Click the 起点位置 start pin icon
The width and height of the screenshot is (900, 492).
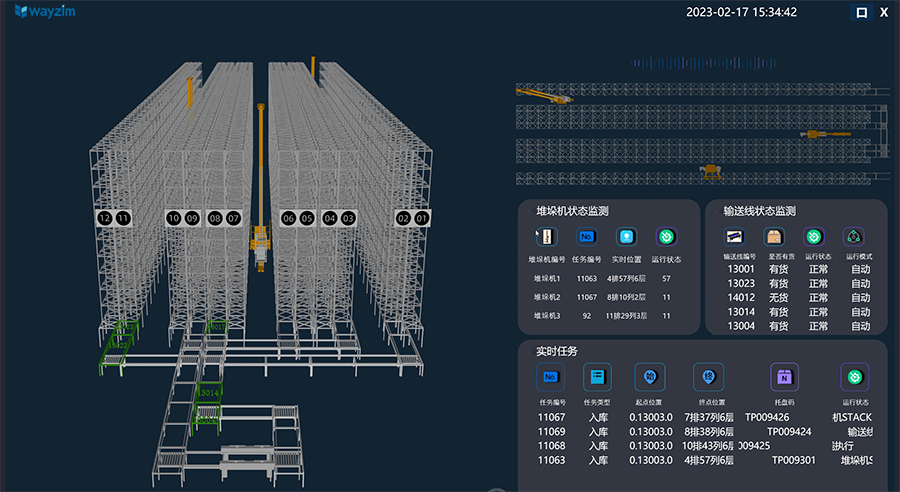[650, 377]
